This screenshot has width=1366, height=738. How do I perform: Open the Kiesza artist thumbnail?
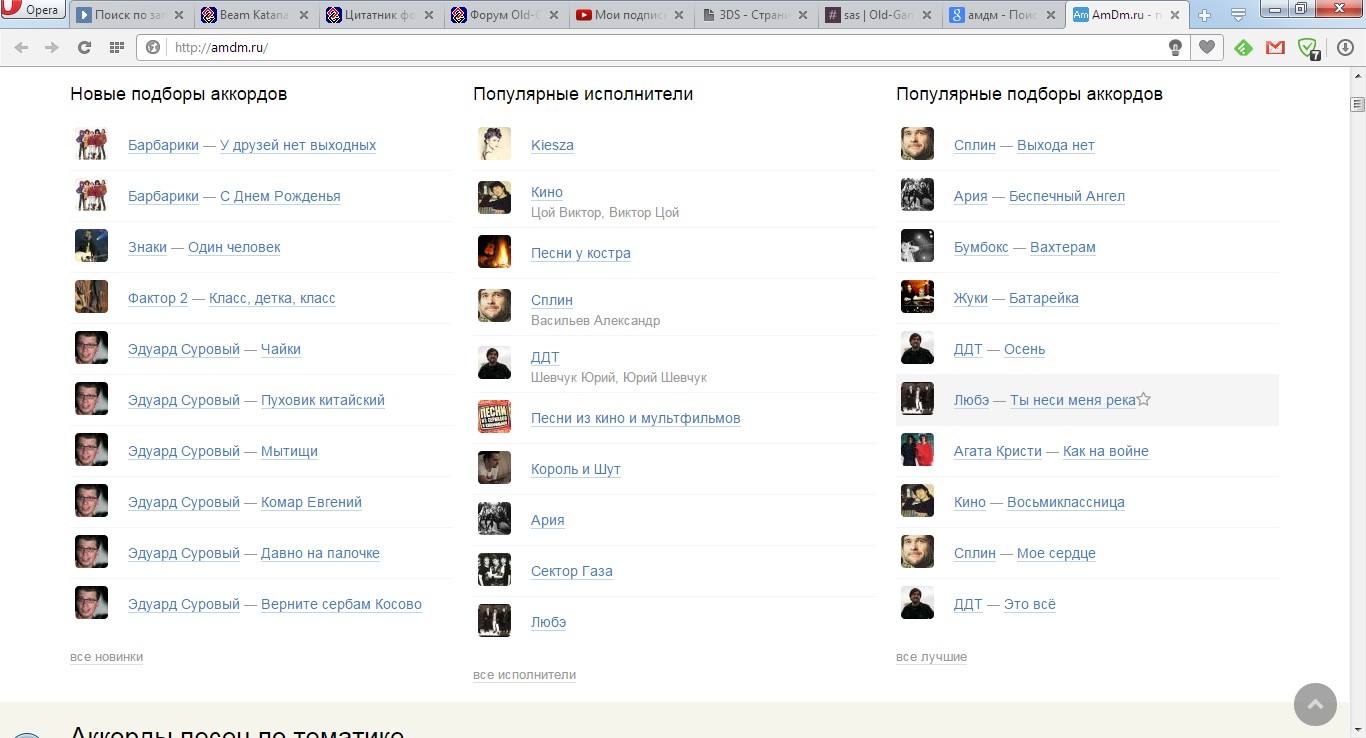click(494, 144)
